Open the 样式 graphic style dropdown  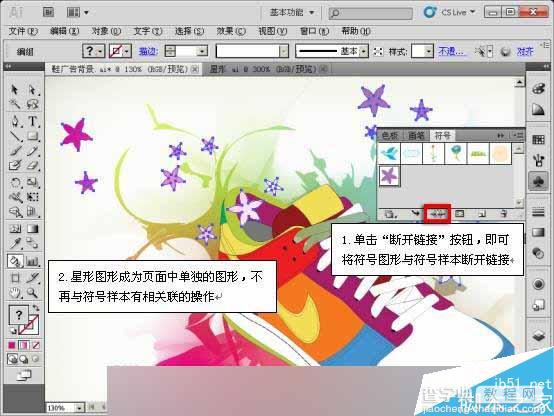(428, 52)
